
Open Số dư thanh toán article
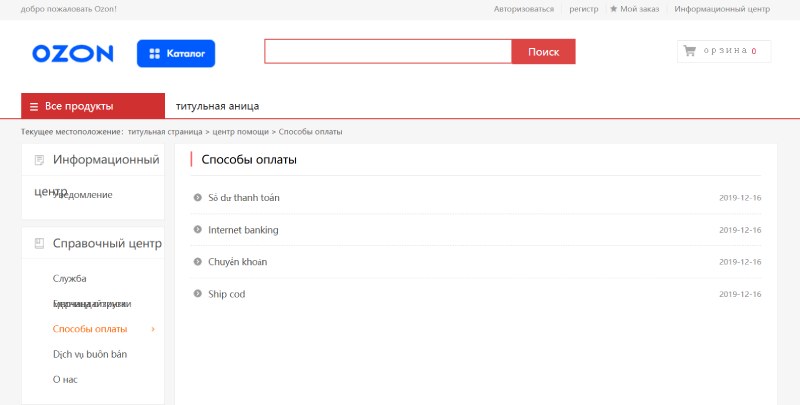244,197
